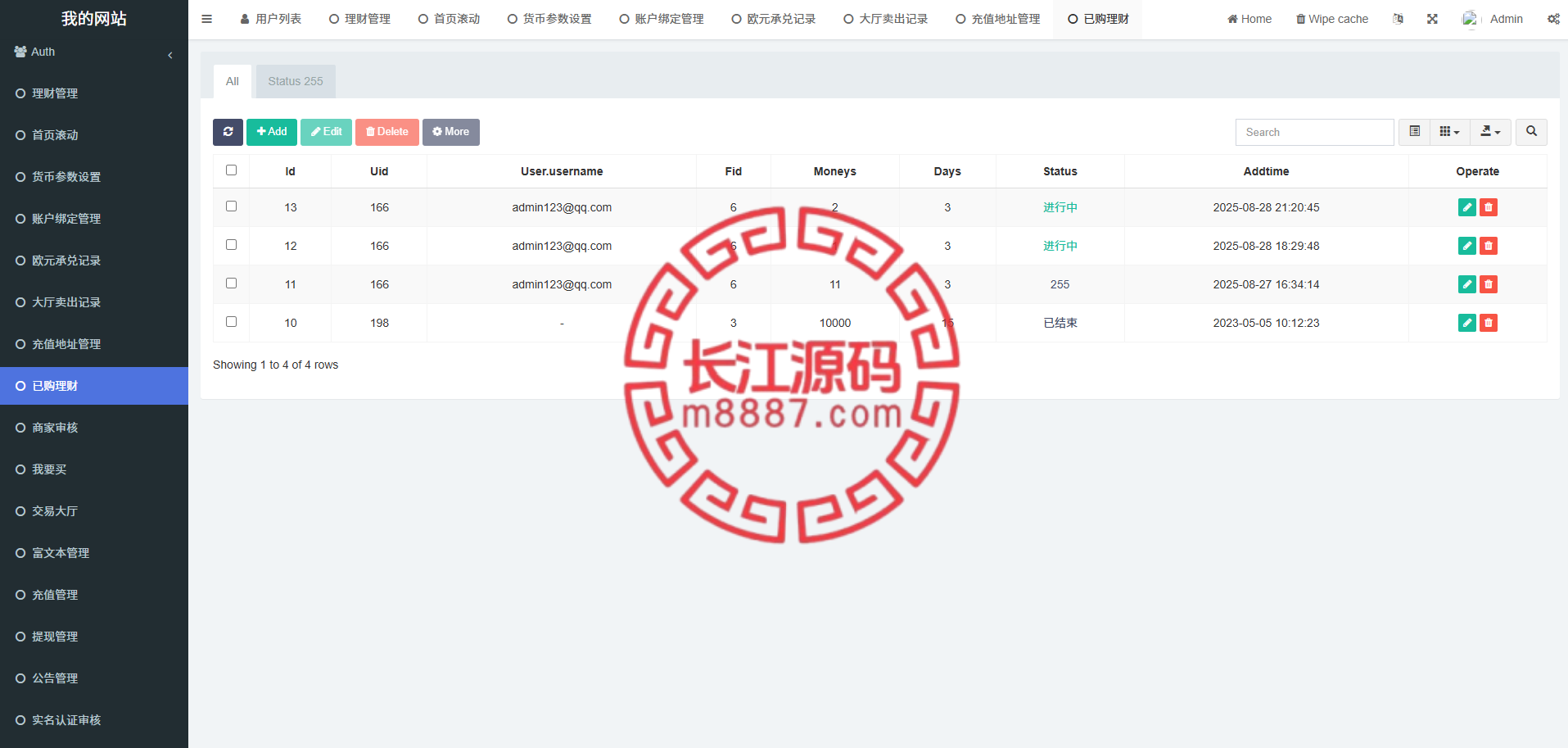
Task: Open 首页滚动 in the sidebar
Action: click(94, 135)
